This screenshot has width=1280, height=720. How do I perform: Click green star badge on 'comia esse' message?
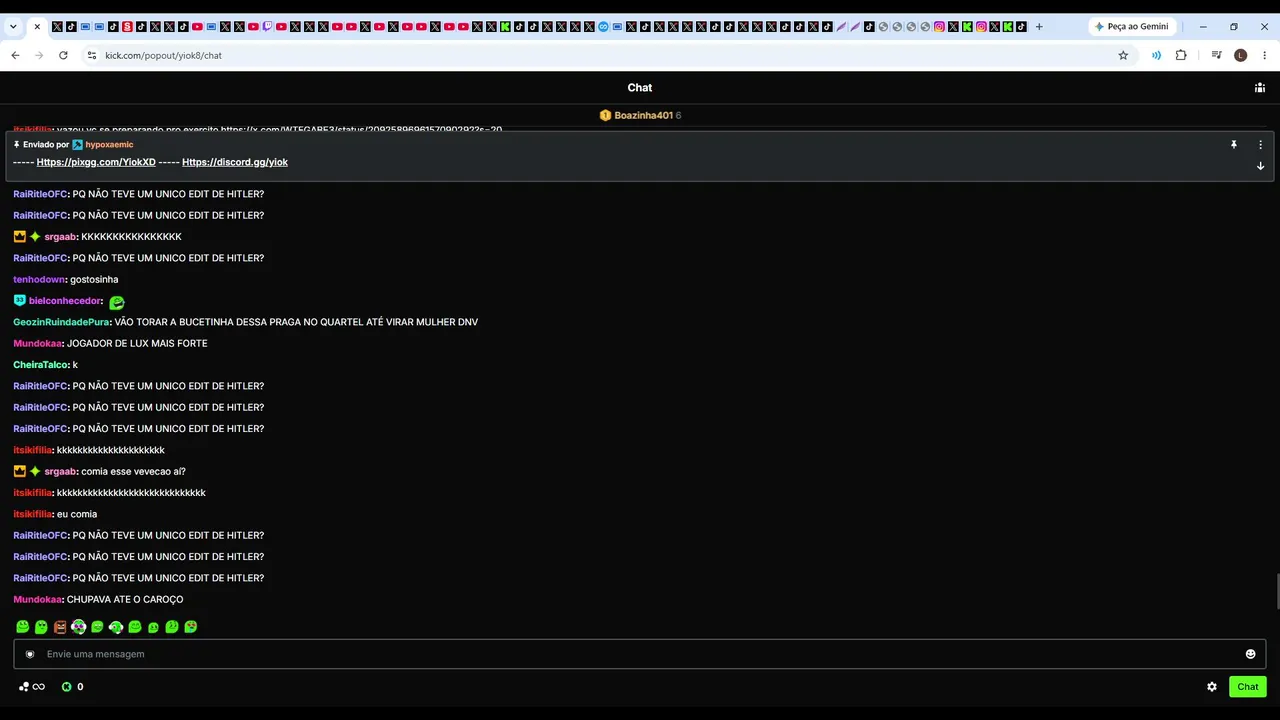(35, 471)
